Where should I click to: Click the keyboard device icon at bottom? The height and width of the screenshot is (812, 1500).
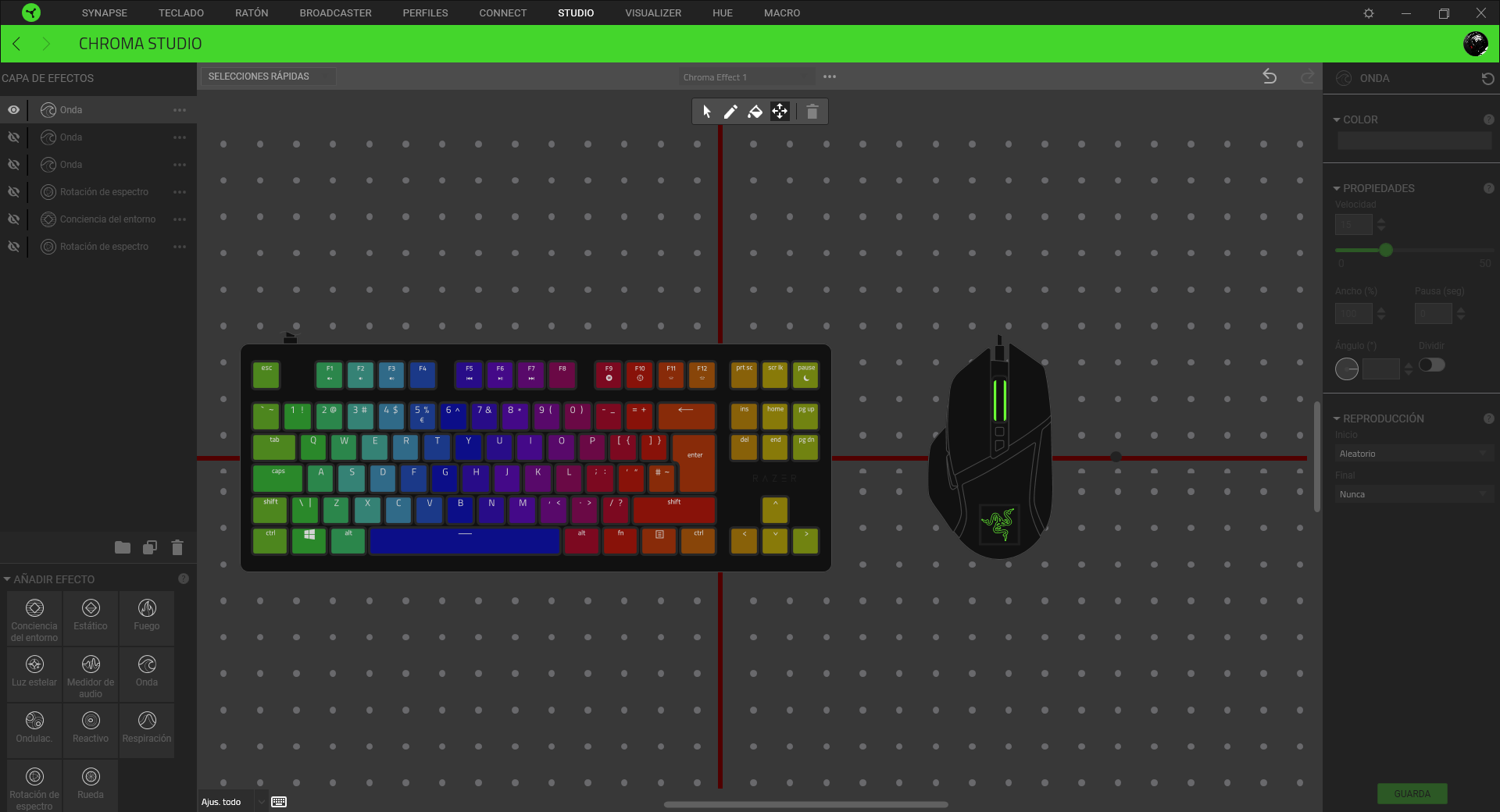(x=279, y=802)
